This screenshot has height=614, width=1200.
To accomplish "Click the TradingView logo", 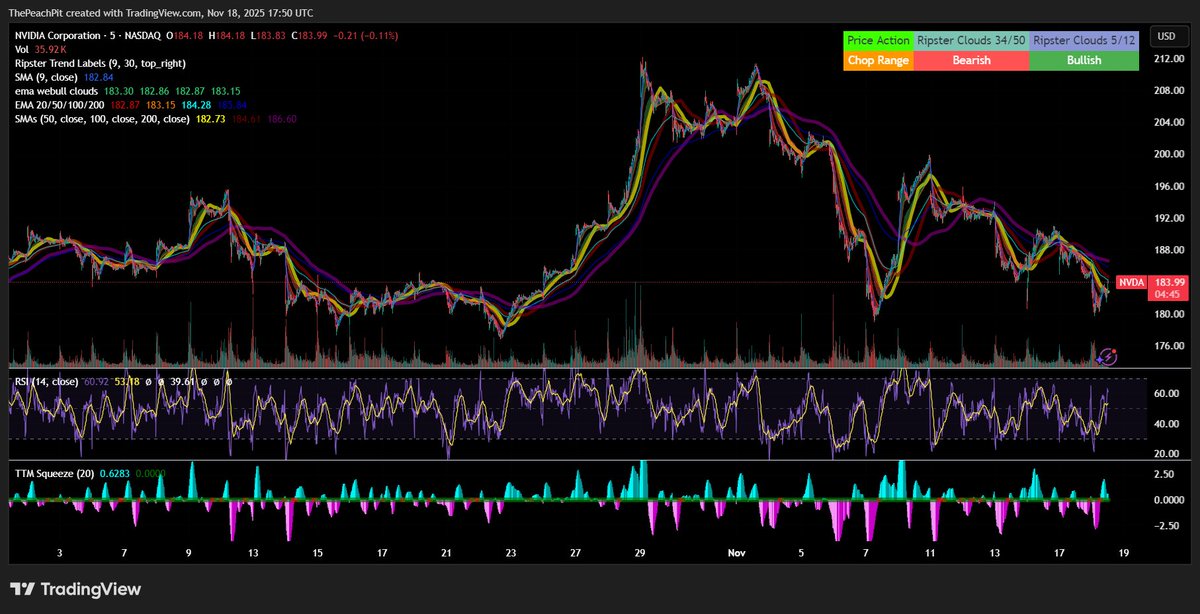I will (x=76, y=590).
